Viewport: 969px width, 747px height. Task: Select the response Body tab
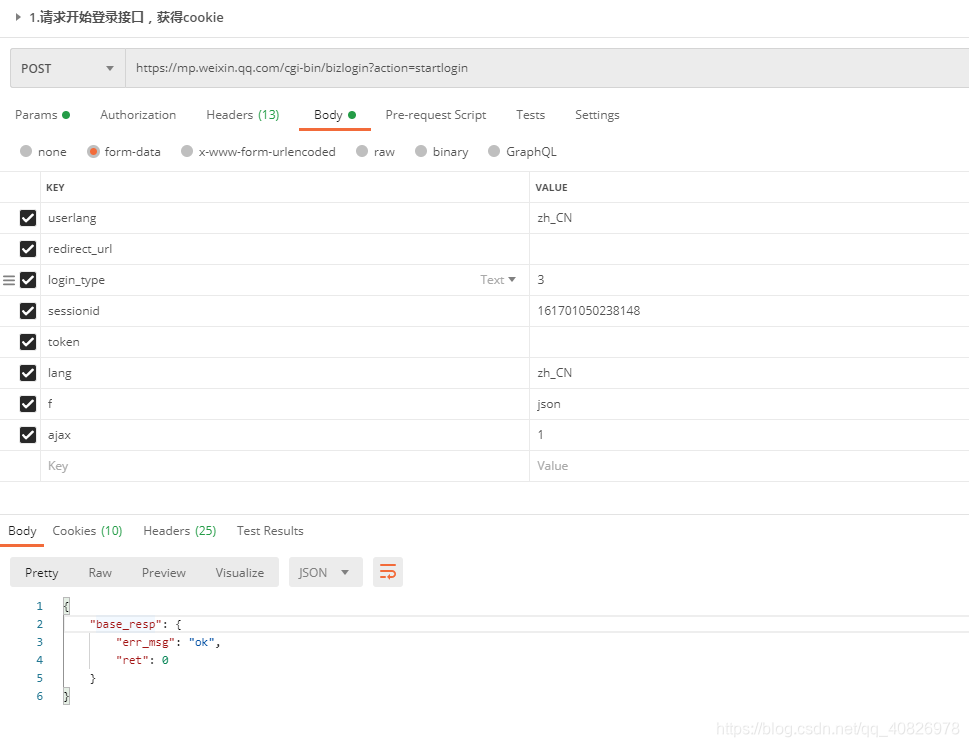(22, 531)
